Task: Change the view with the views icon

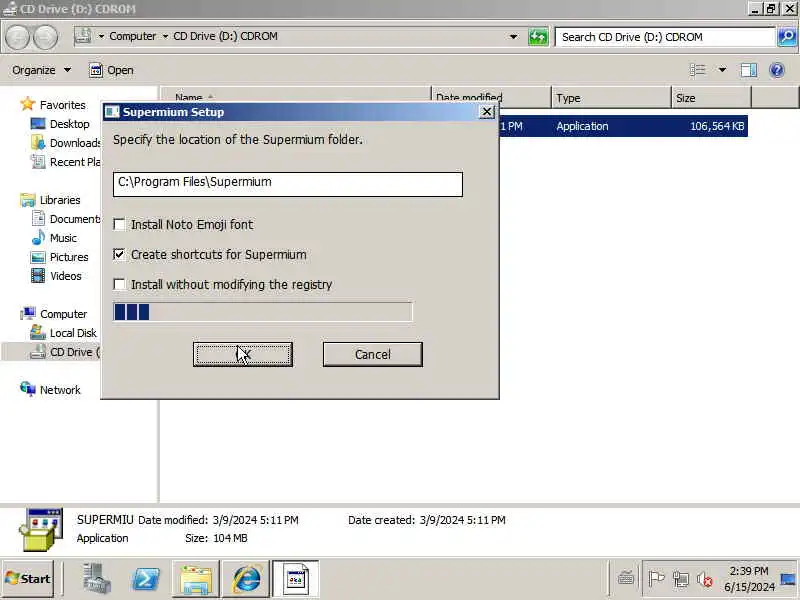Action: pos(698,70)
